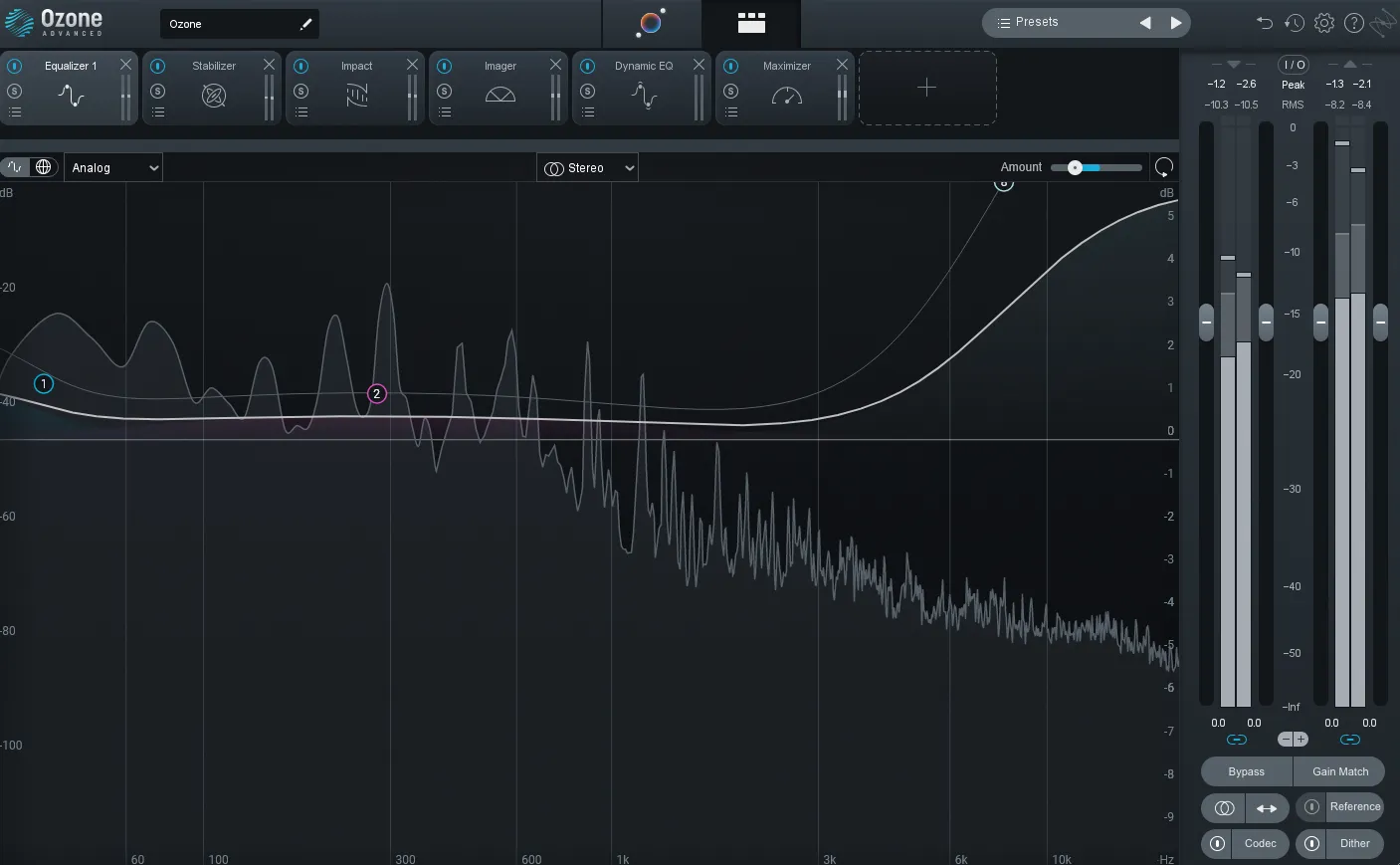This screenshot has height=865, width=1400.
Task: Select the Maximizer module icon
Action: pyautogui.click(x=785, y=97)
